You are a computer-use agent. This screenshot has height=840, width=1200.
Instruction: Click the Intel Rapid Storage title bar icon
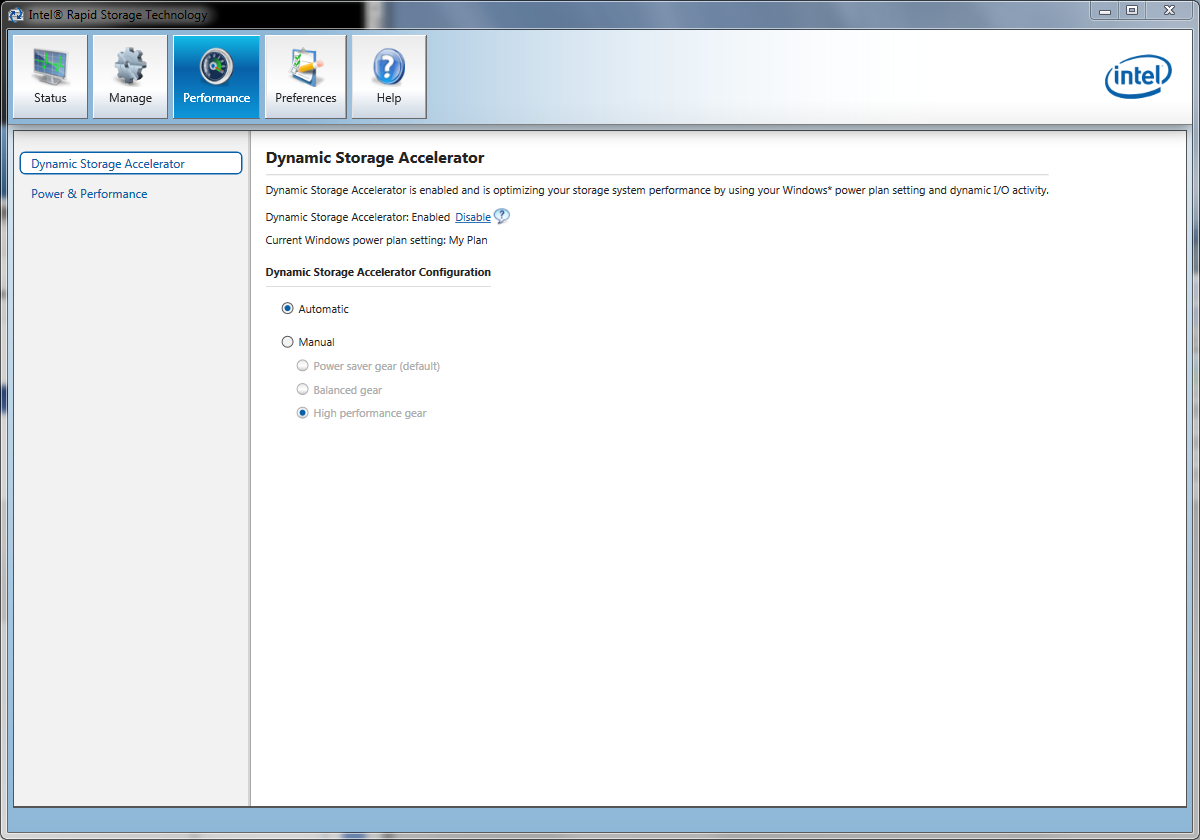point(16,14)
